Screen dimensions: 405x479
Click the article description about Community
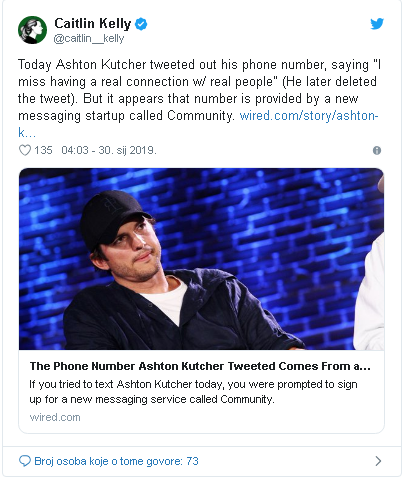point(193,392)
